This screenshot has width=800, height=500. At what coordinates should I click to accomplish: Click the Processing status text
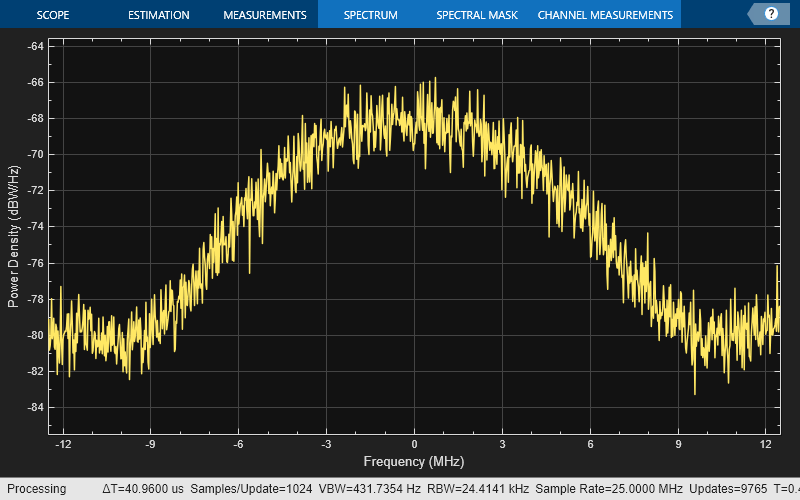[x=35, y=489]
